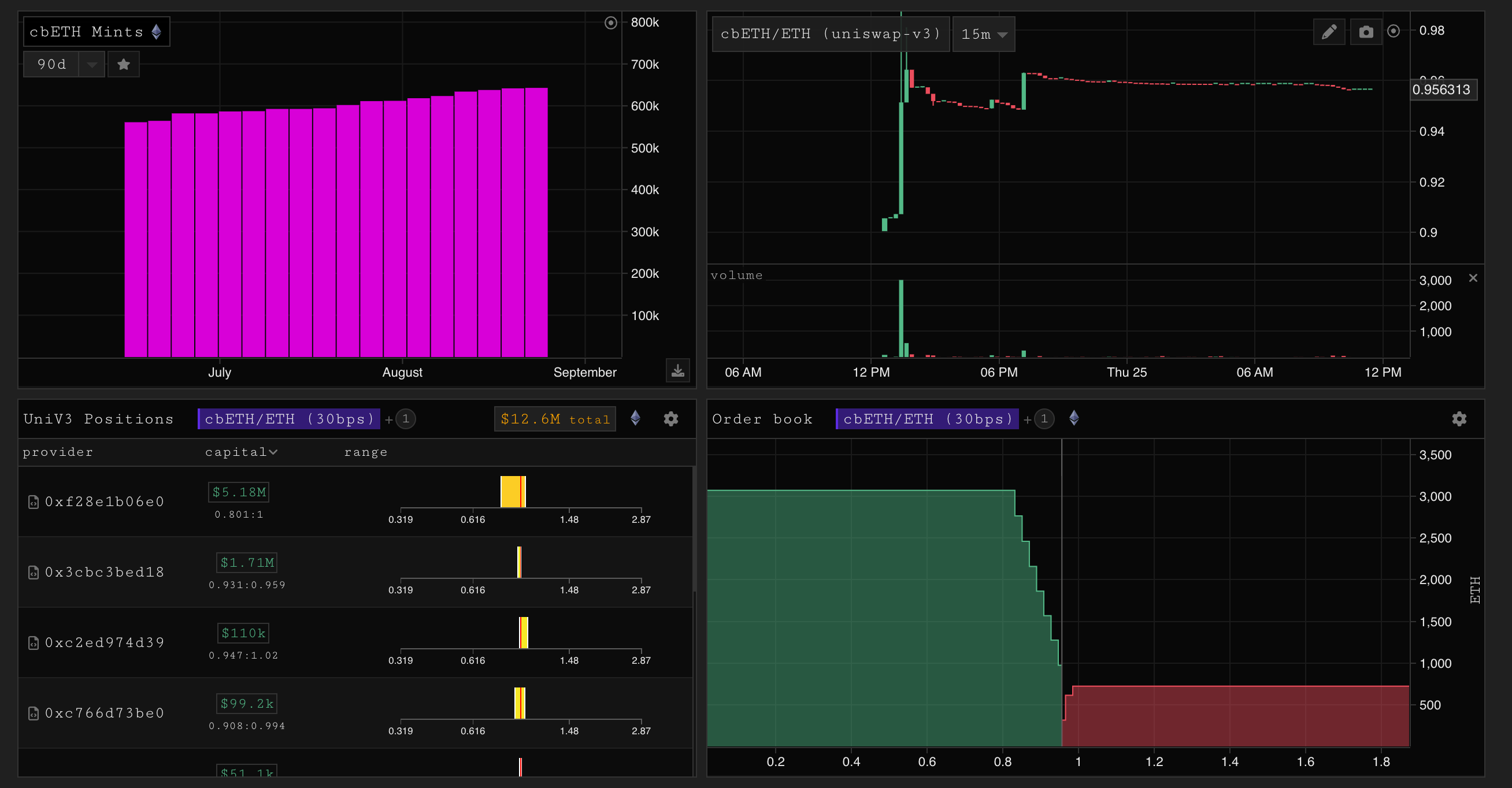This screenshot has height=788, width=1512.
Task: Toggle Ethereum icon in UniV3 Positions header
Action: [635, 418]
